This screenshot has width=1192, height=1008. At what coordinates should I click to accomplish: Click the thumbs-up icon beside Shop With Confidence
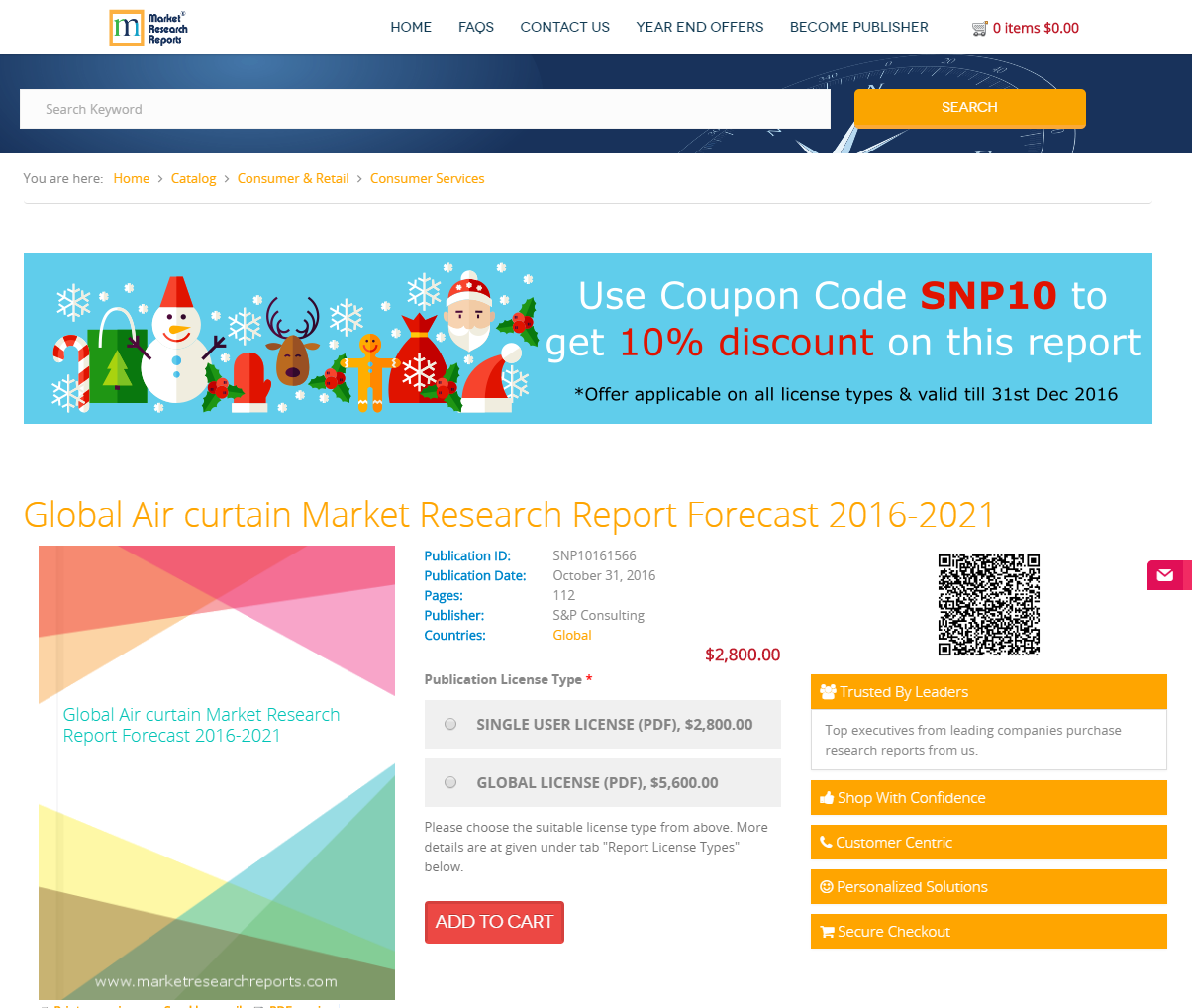(x=827, y=798)
